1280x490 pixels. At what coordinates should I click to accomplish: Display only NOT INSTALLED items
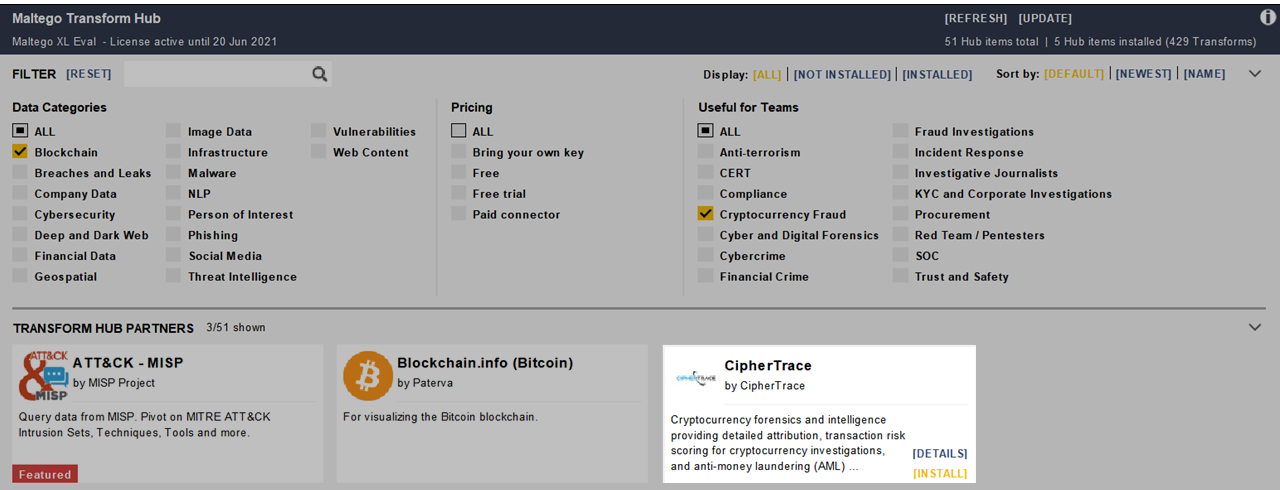[x=842, y=74]
